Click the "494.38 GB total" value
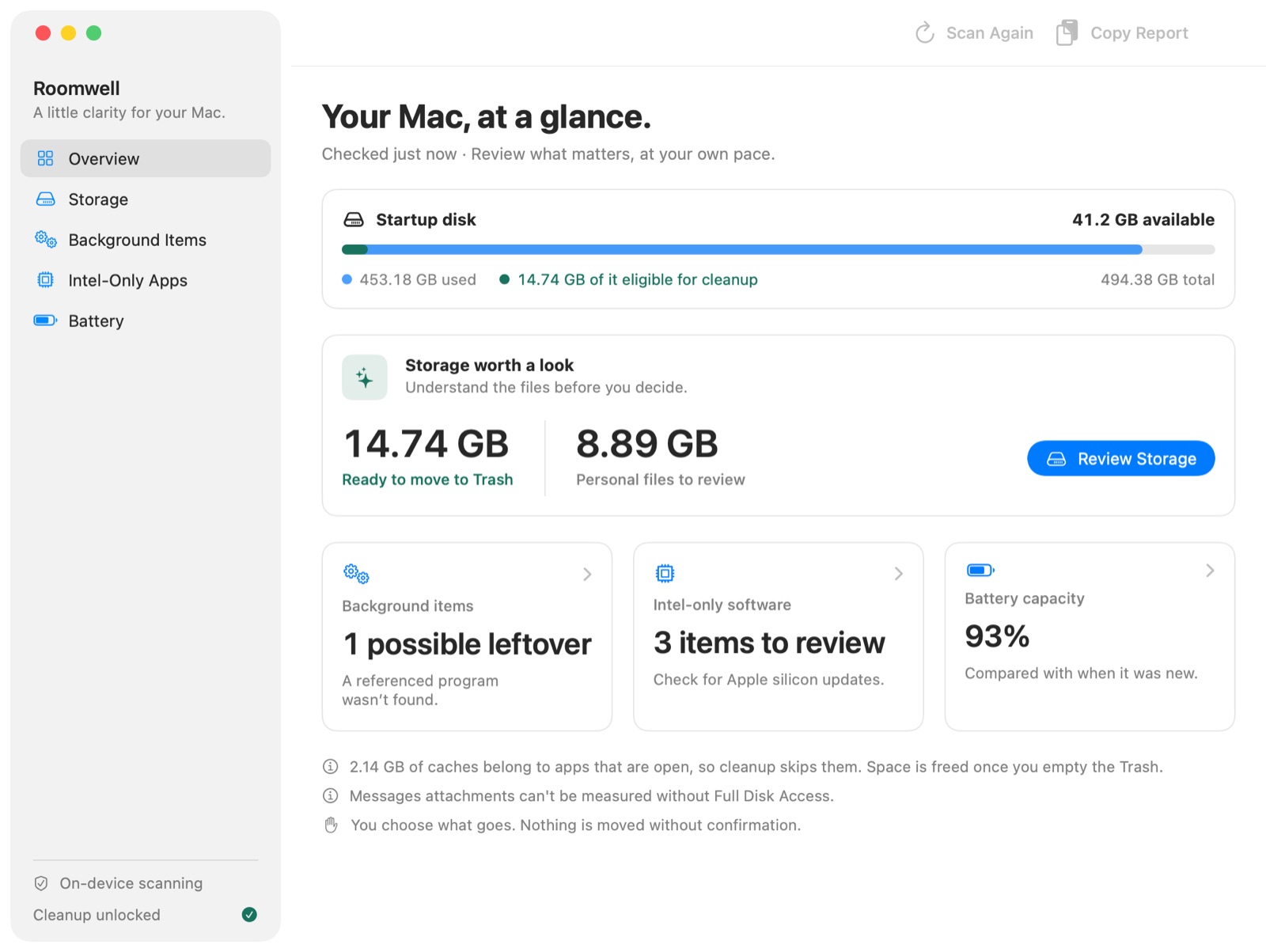The width and height of the screenshot is (1266, 952). [x=1157, y=279]
